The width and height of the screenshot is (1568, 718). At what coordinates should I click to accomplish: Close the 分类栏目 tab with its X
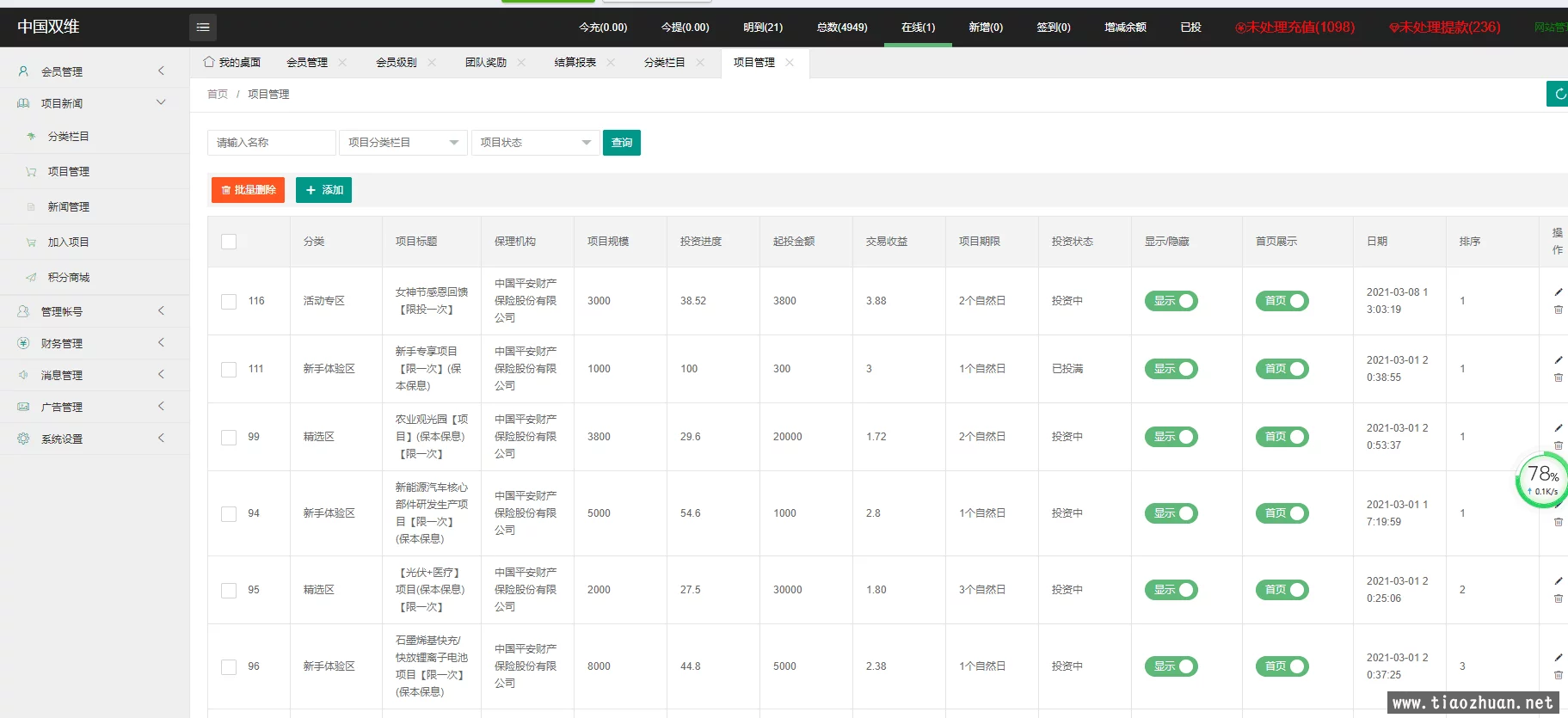coord(700,62)
